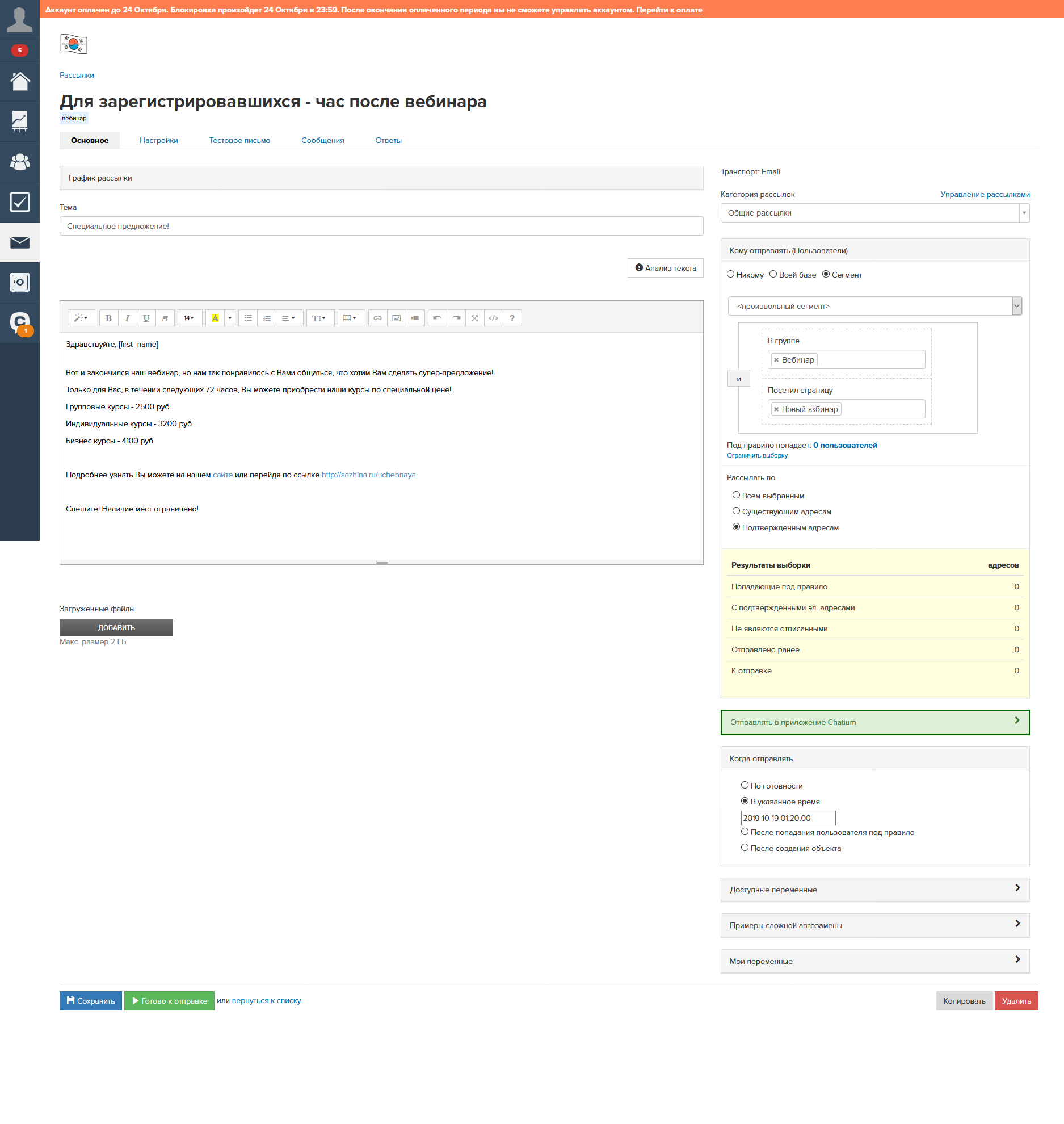Viewport: 1064px width, 1124px height.
Task: Follow the "Перейти к оплате" link
Action: coord(669,10)
